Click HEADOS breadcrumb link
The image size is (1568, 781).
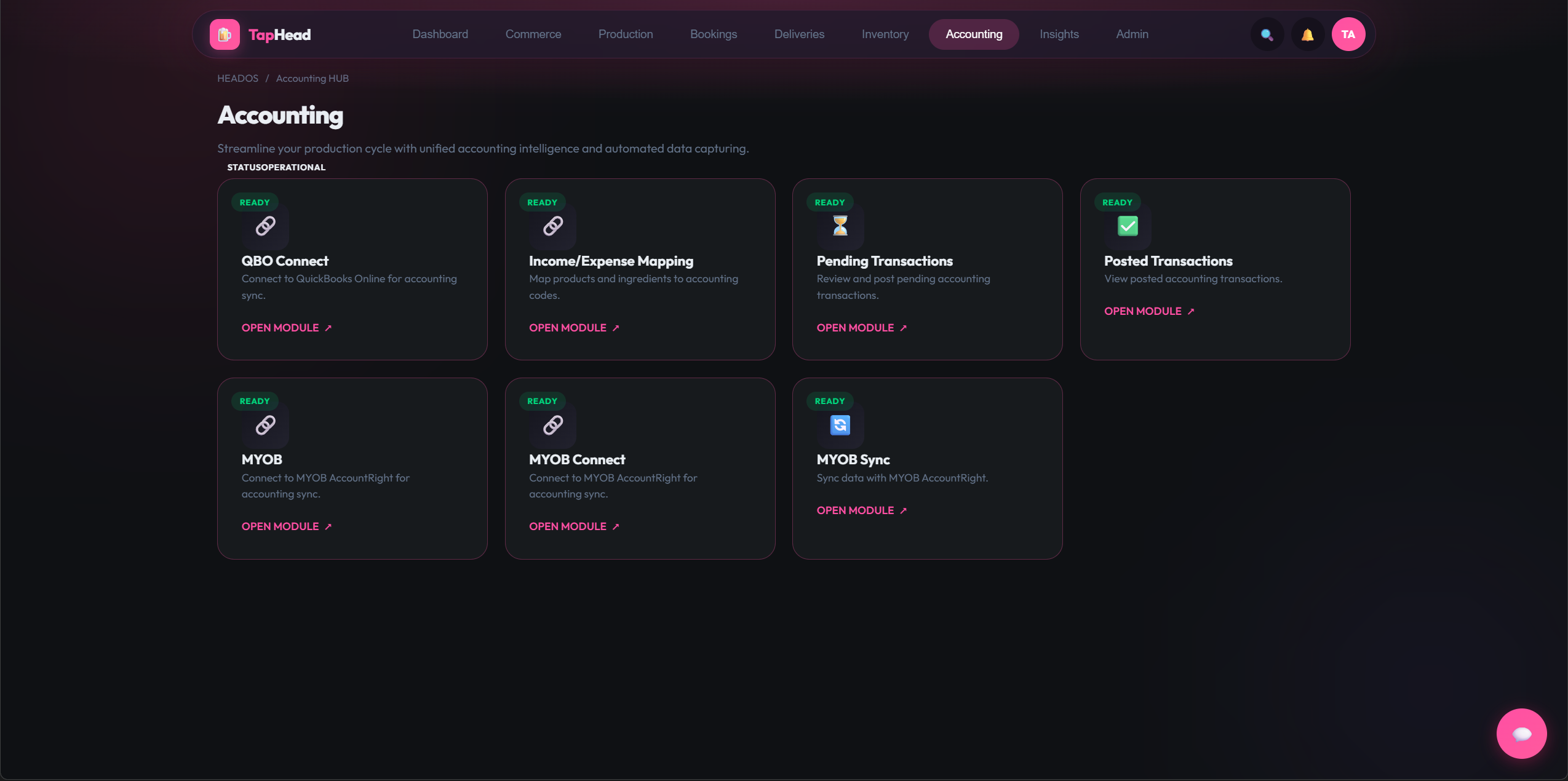point(237,79)
